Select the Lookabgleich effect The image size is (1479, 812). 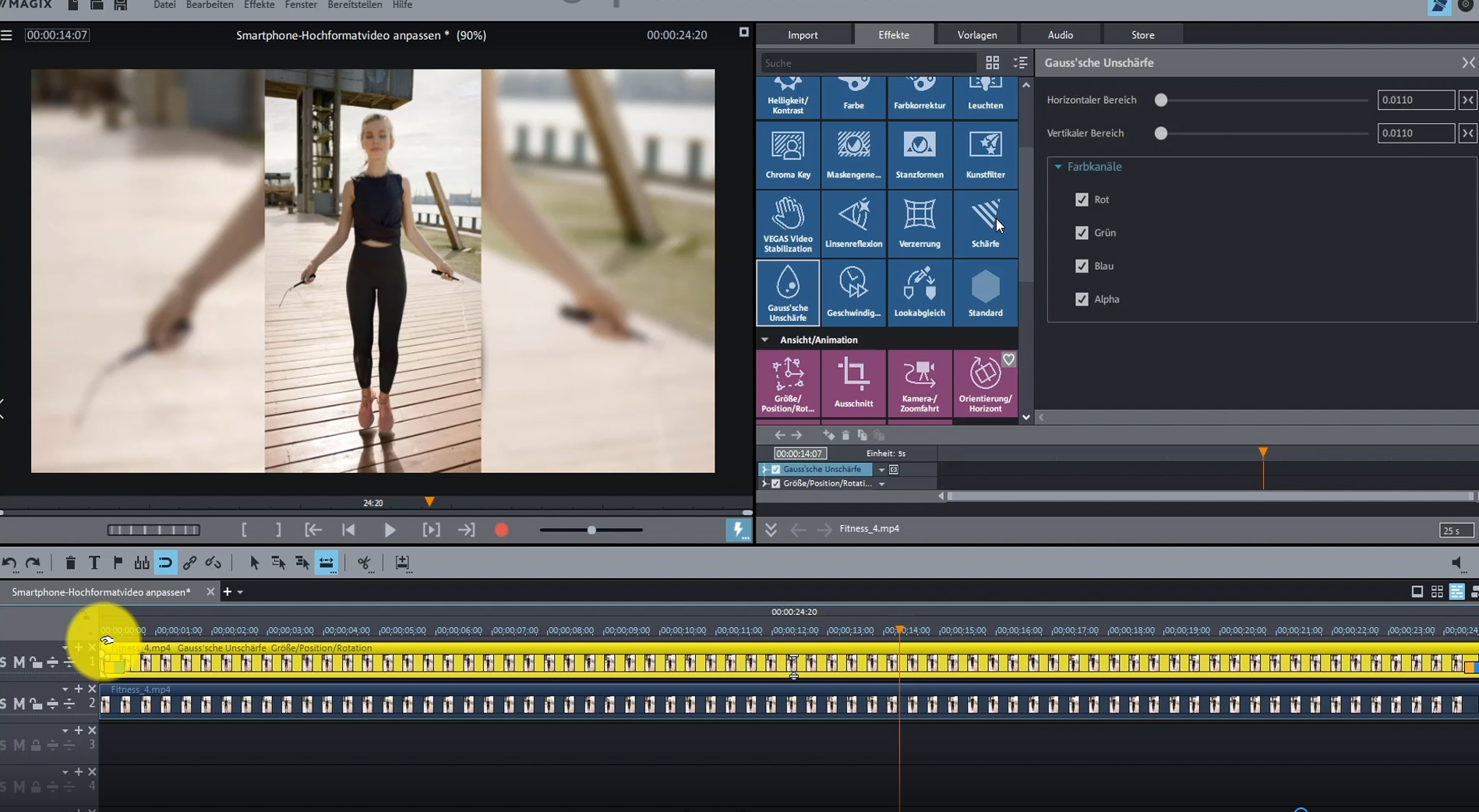920,293
